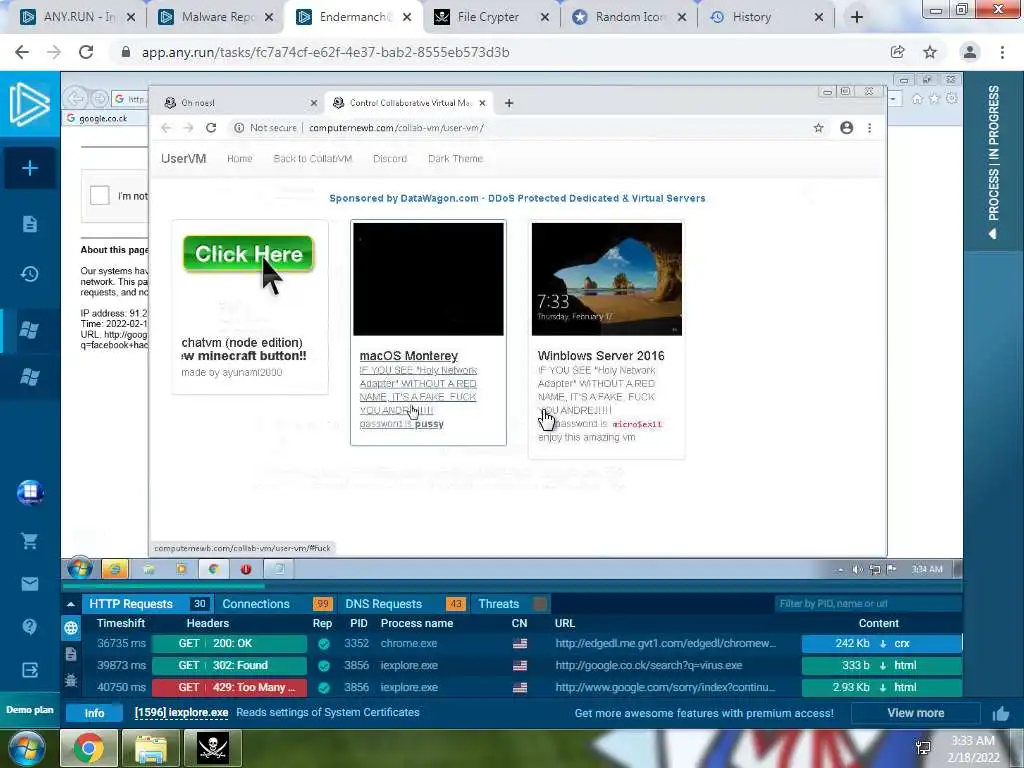
Task: Check the I'm not a robot checkbox
Action: click(99, 195)
